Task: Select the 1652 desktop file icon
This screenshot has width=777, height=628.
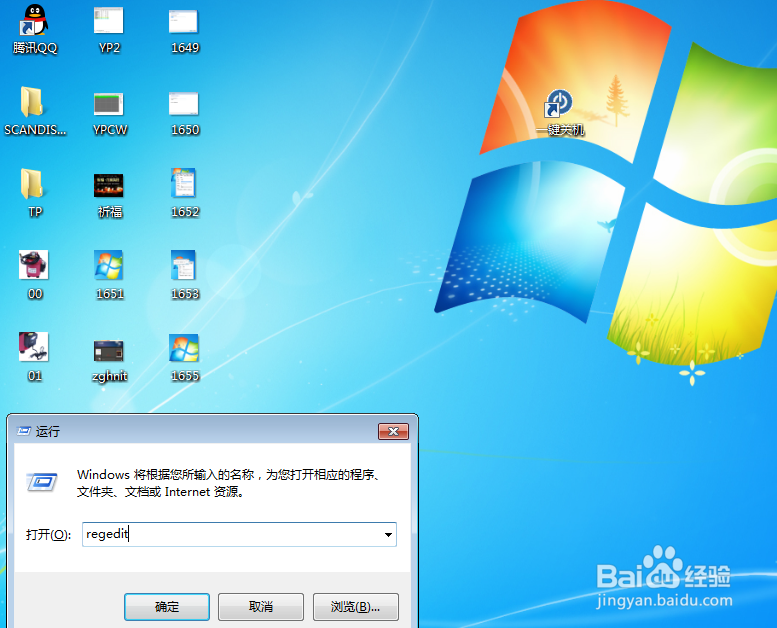Action: [184, 193]
